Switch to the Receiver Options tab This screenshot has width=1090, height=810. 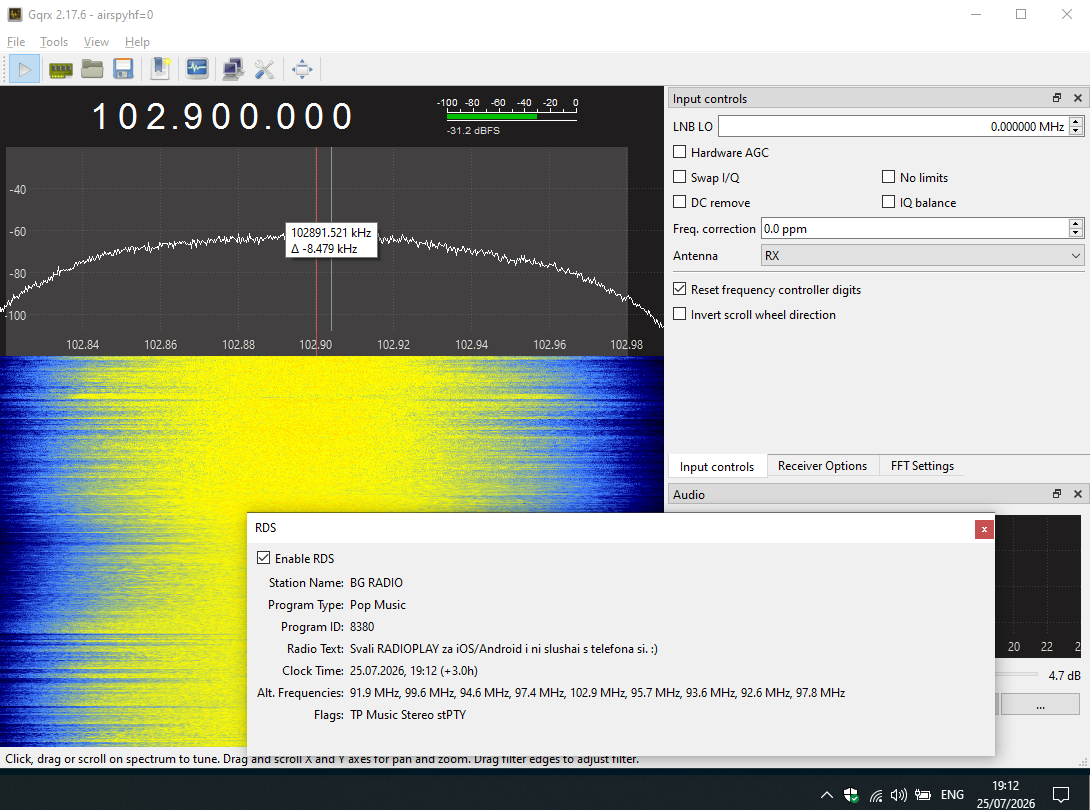822,466
